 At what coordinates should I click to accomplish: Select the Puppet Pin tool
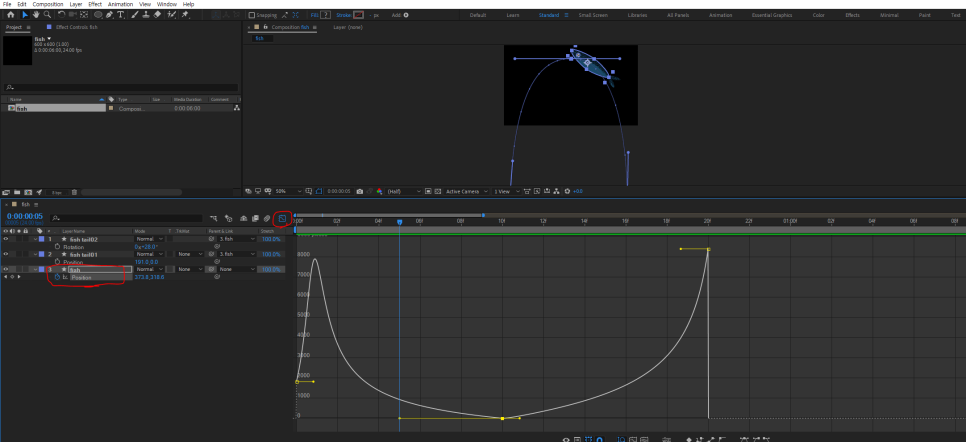pyautogui.click(x=184, y=14)
